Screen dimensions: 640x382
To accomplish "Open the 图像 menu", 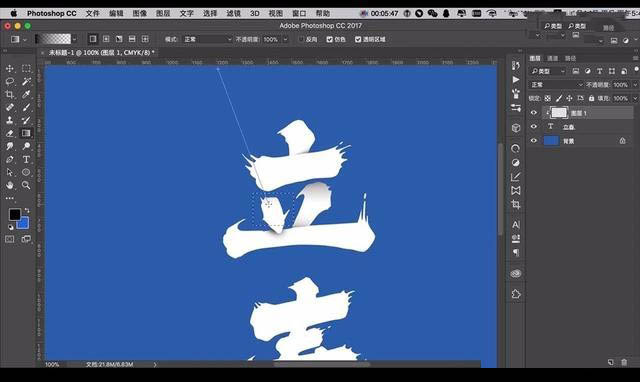I will [140, 13].
